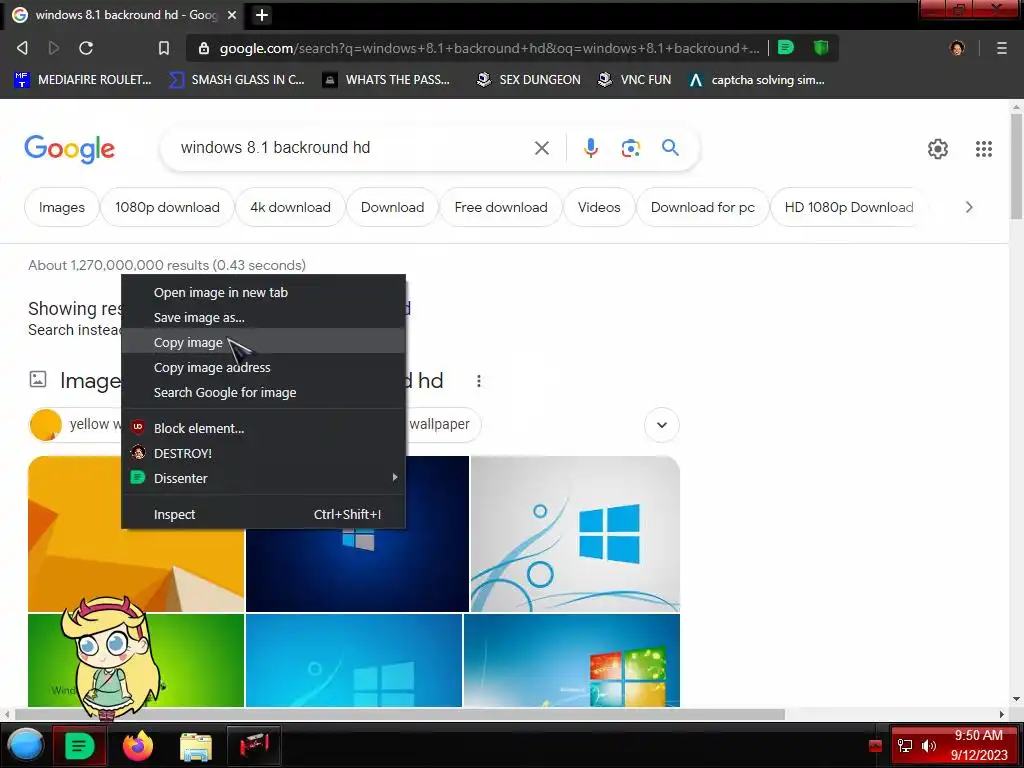
Task: Choose Copy image address
Action: [263, 367]
